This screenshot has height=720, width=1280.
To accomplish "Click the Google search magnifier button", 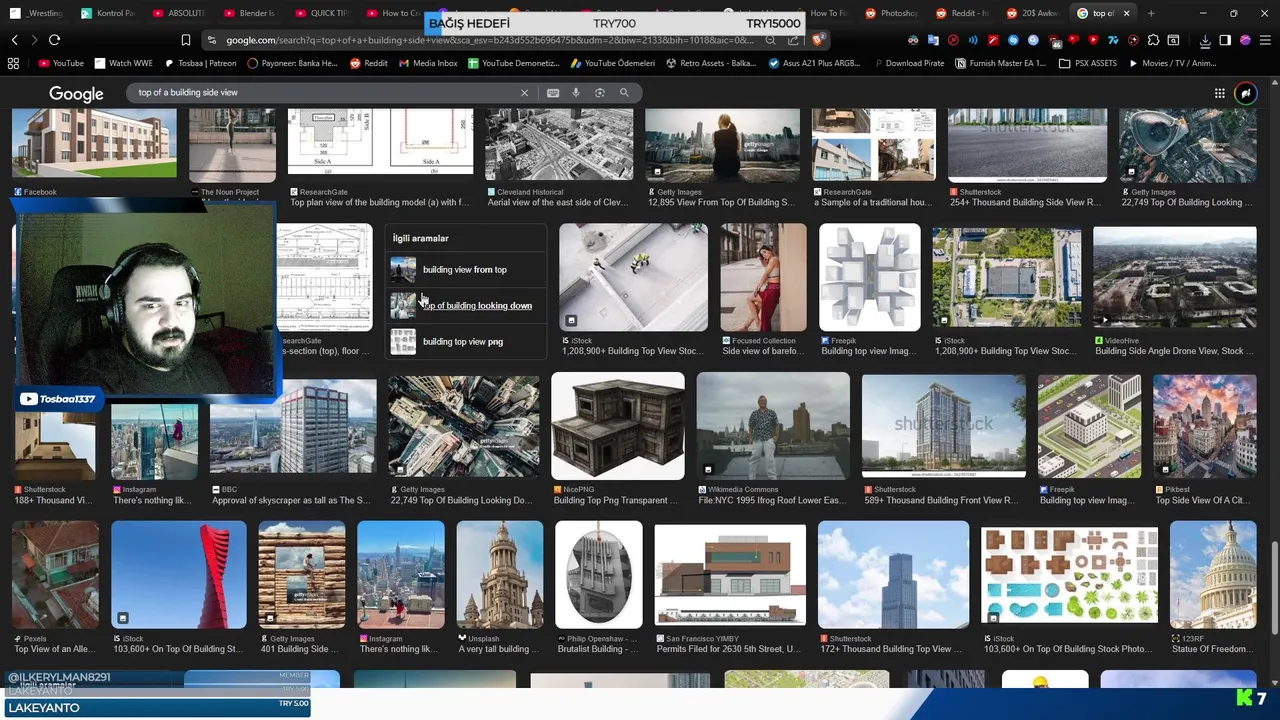I will click(624, 92).
